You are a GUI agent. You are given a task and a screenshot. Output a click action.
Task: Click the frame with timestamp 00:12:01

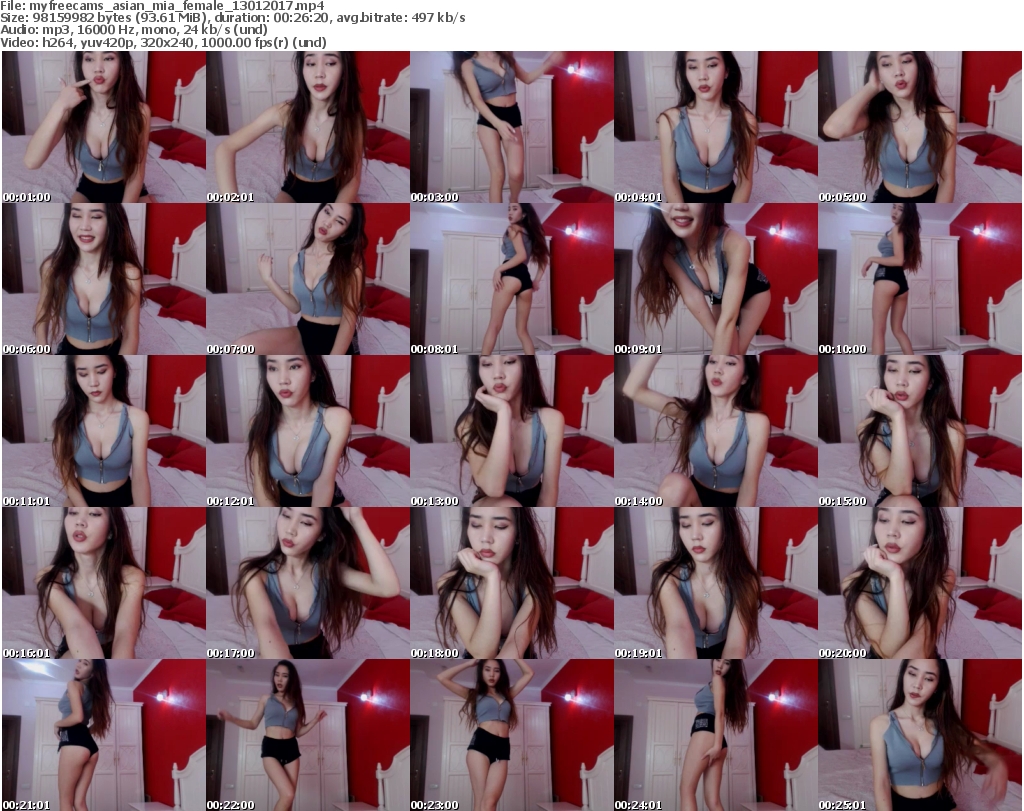coord(308,432)
